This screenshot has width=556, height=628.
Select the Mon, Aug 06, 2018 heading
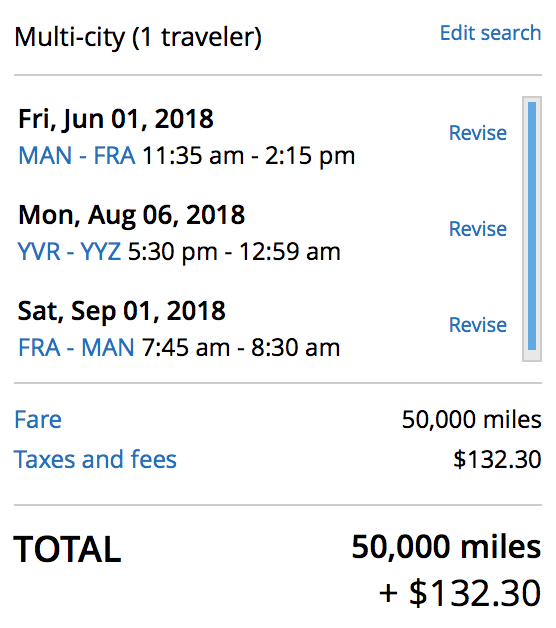[x=131, y=215]
